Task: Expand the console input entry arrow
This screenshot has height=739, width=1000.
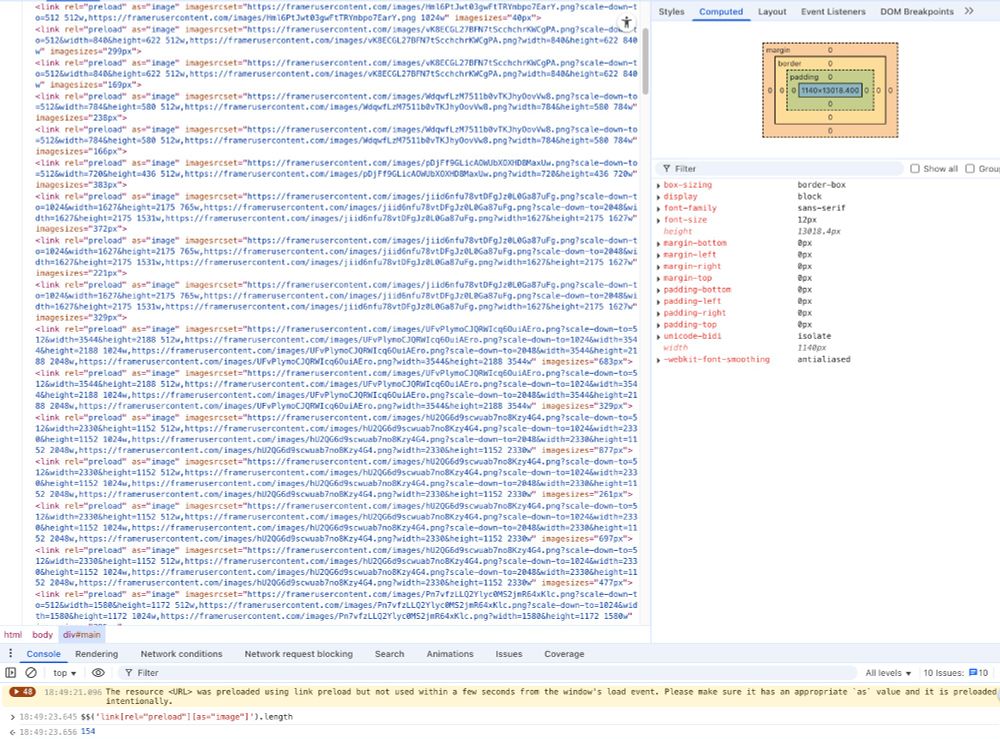Action: click(13, 717)
